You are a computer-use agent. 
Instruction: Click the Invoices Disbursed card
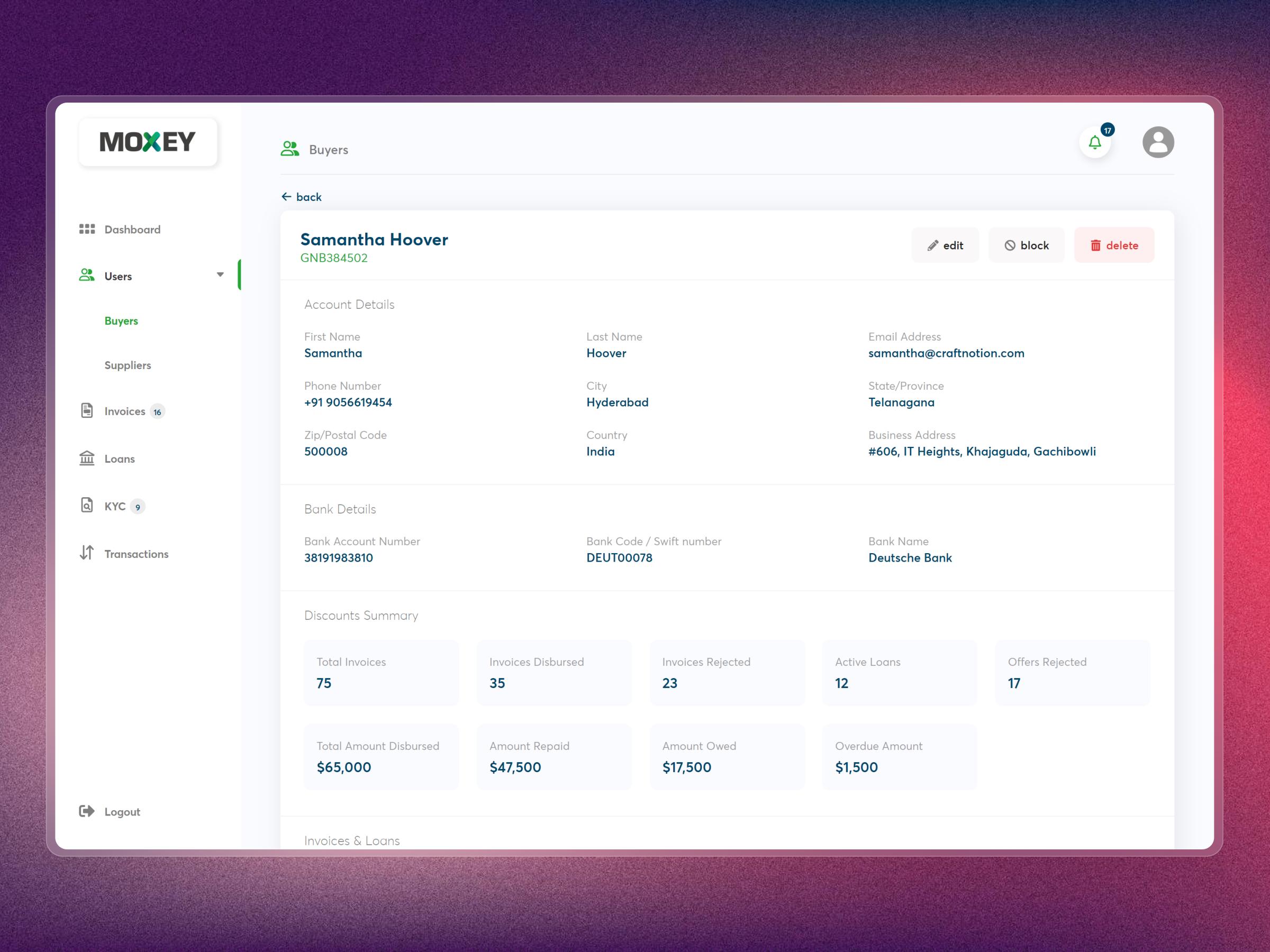tap(554, 673)
